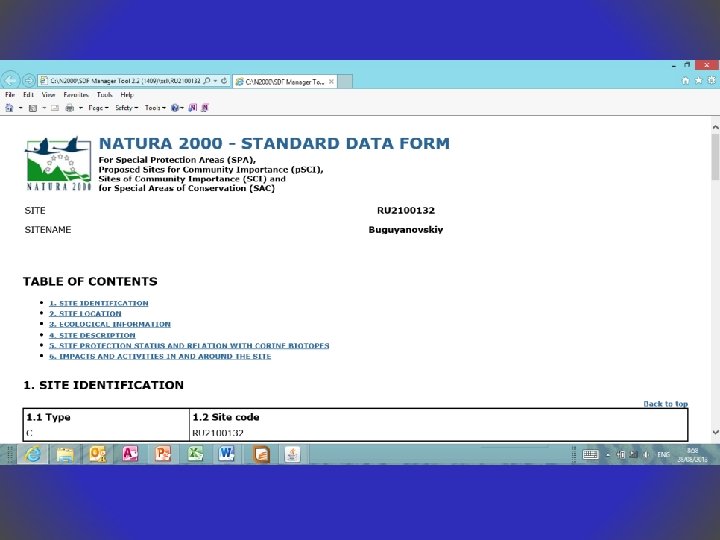Viewport: 720px width, 540px height.
Task: Show hidden tray icons arrow
Action: click(608, 455)
